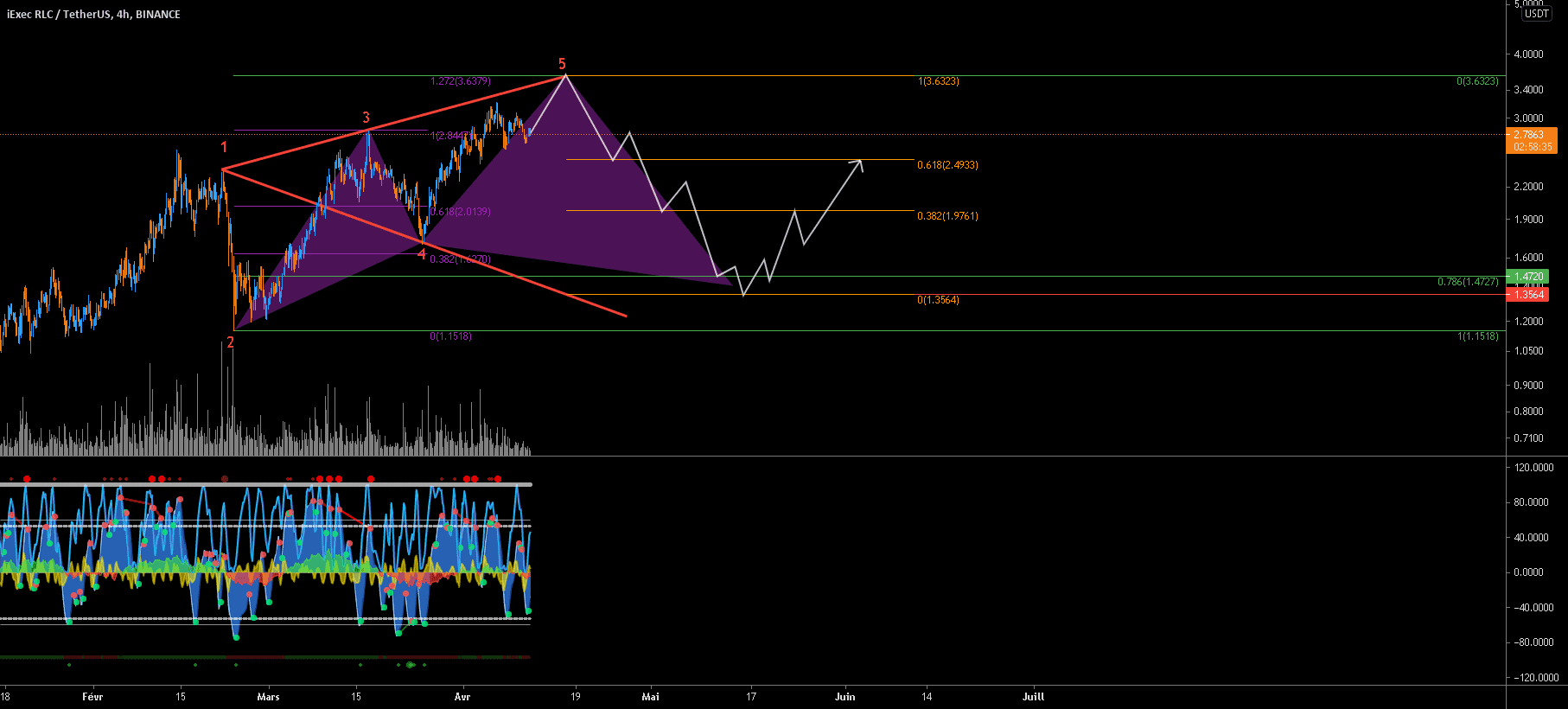Click the 0.7100 price scale value
Image resolution: width=1568 pixels, height=709 pixels.
click(x=1528, y=438)
